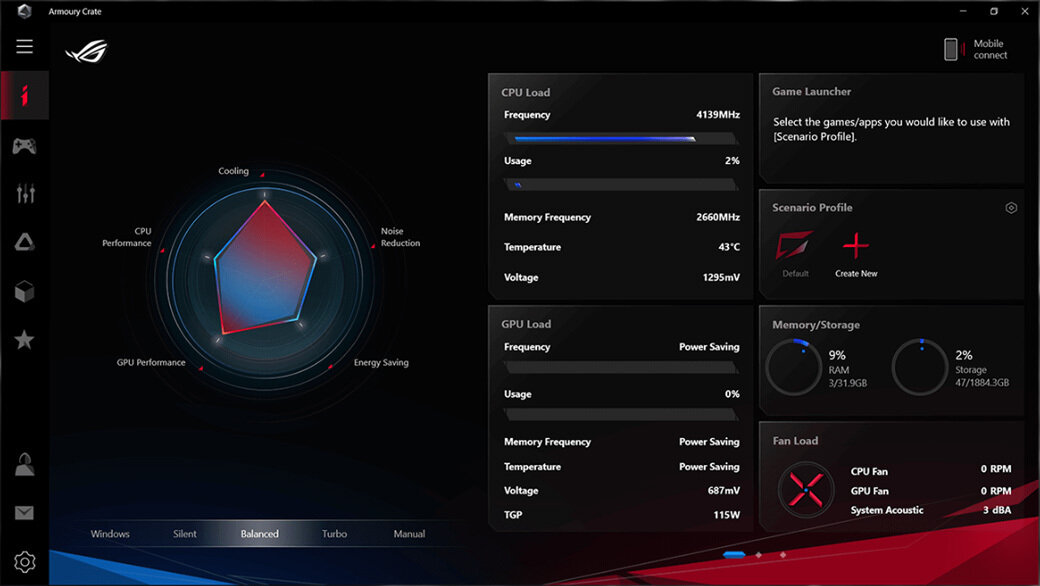Open the gamepad Device section
Viewport: 1040px width, 586px height.
pos(24,146)
